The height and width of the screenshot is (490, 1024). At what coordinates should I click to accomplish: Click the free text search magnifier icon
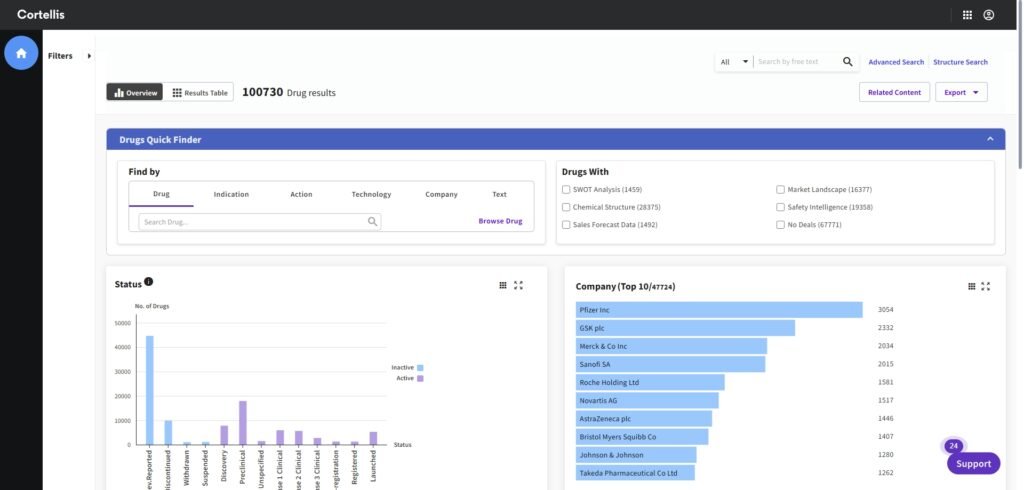click(x=848, y=62)
